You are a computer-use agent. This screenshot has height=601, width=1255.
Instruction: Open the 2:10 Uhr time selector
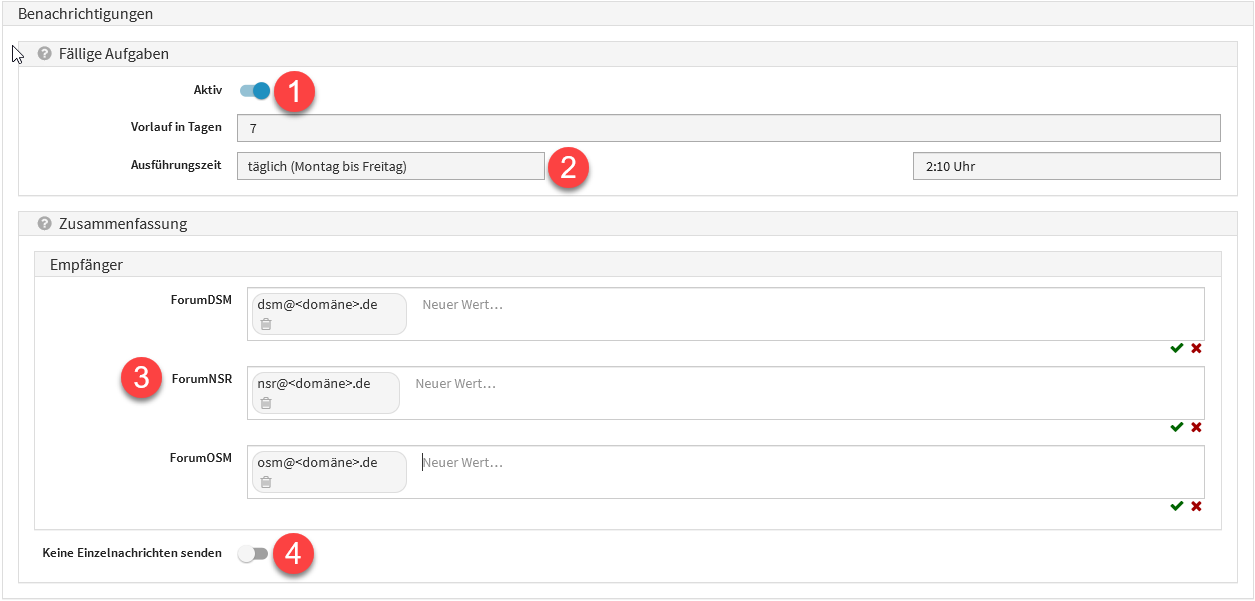tap(1066, 166)
